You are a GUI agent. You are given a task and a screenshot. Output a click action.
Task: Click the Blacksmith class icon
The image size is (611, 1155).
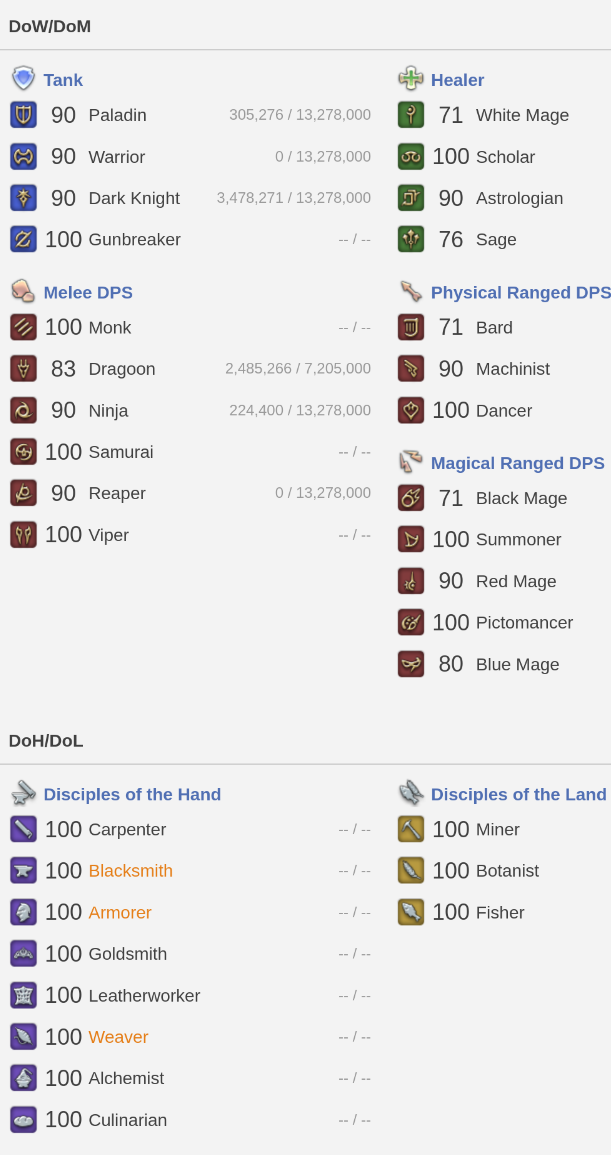[23, 871]
